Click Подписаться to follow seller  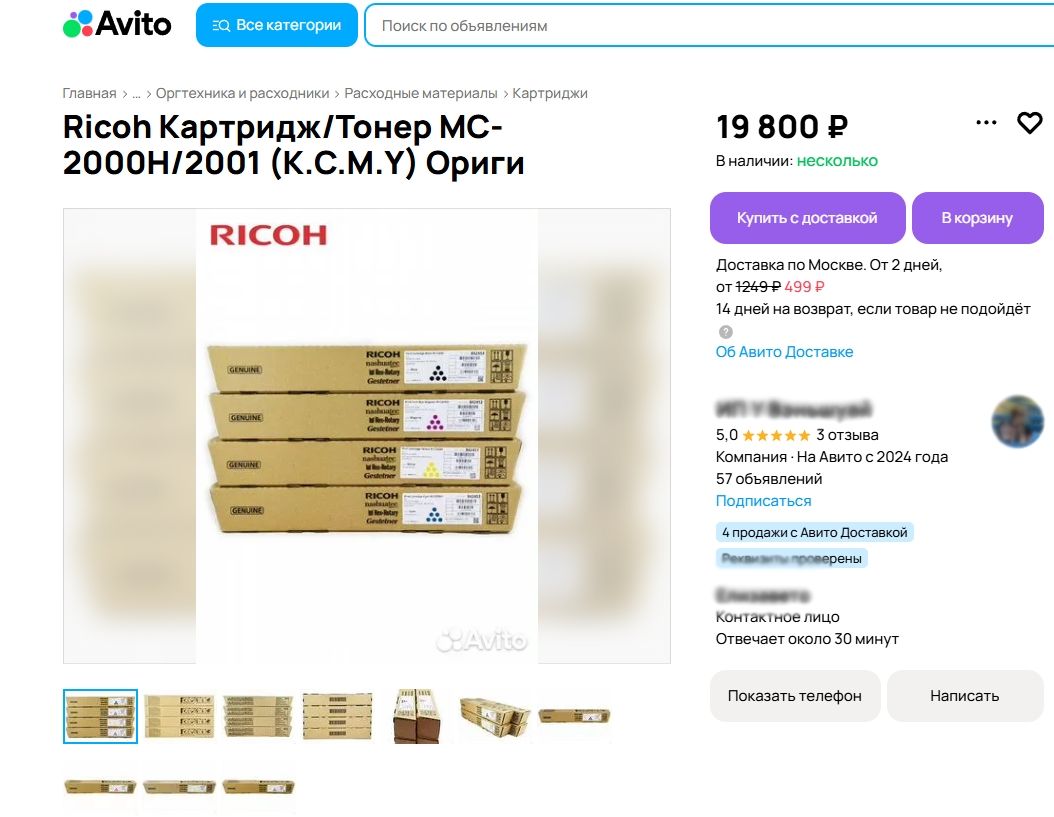tap(763, 501)
